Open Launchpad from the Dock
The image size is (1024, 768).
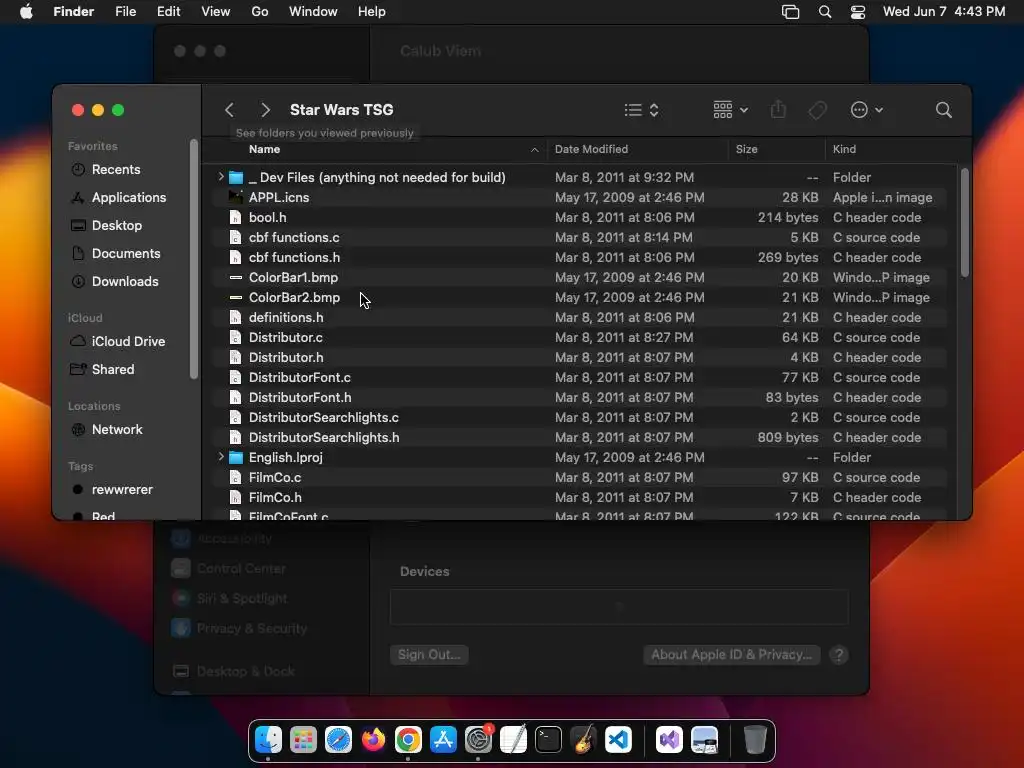pyautogui.click(x=304, y=740)
